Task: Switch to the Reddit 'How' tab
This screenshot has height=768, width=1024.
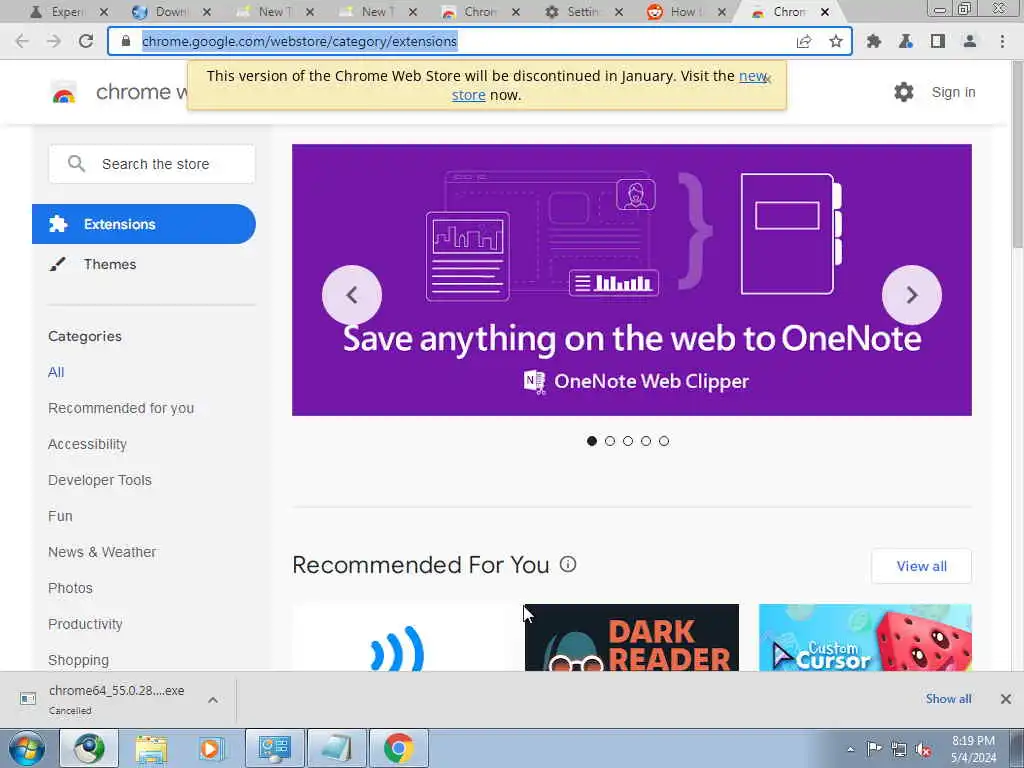Action: 683,12
